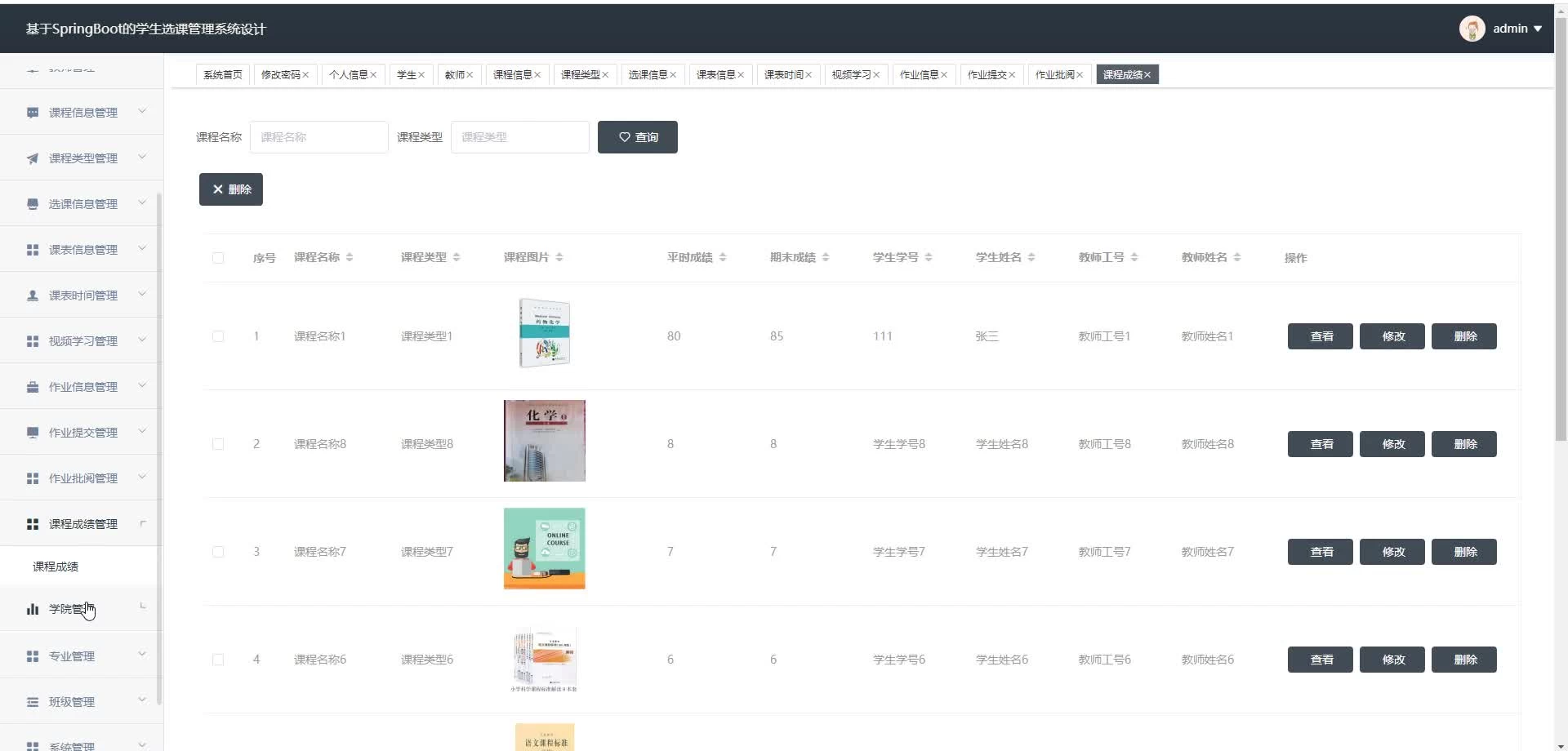
Task: Click the 作业信息管理 briefcase icon
Action: (33, 387)
